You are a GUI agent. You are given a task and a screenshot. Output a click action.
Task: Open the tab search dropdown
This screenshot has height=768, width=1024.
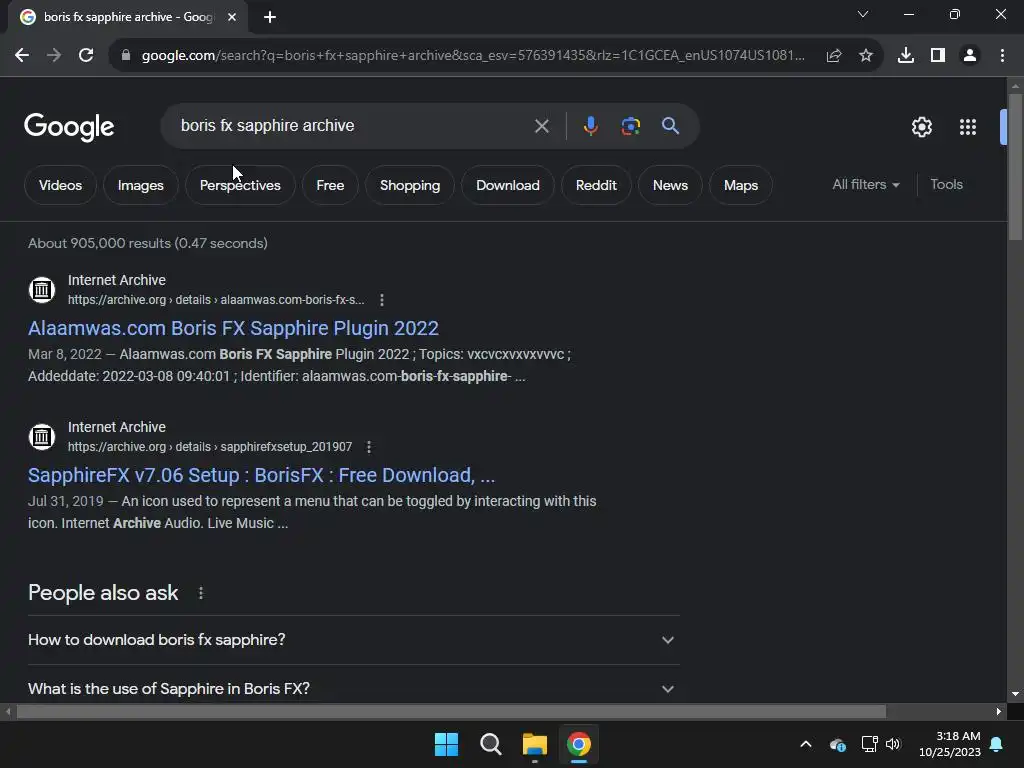[863, 14]
